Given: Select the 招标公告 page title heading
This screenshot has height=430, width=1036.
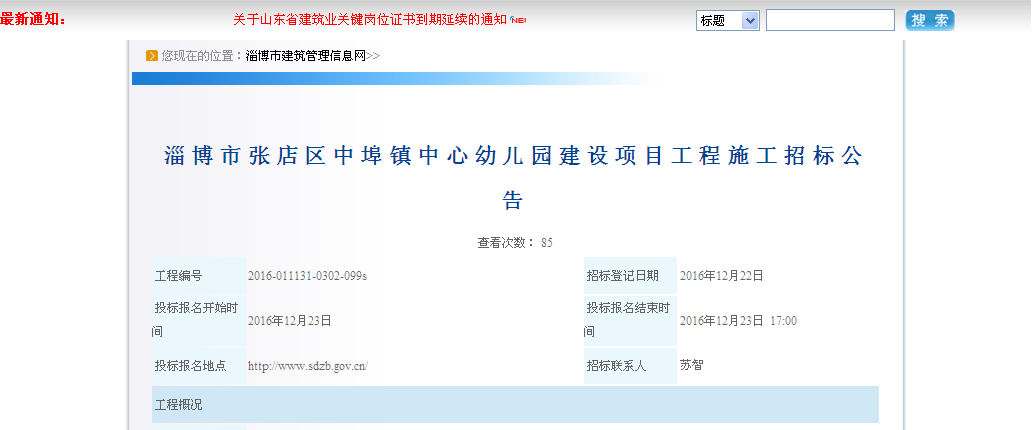Looking at the screenshot, I should tap(513, 177).
